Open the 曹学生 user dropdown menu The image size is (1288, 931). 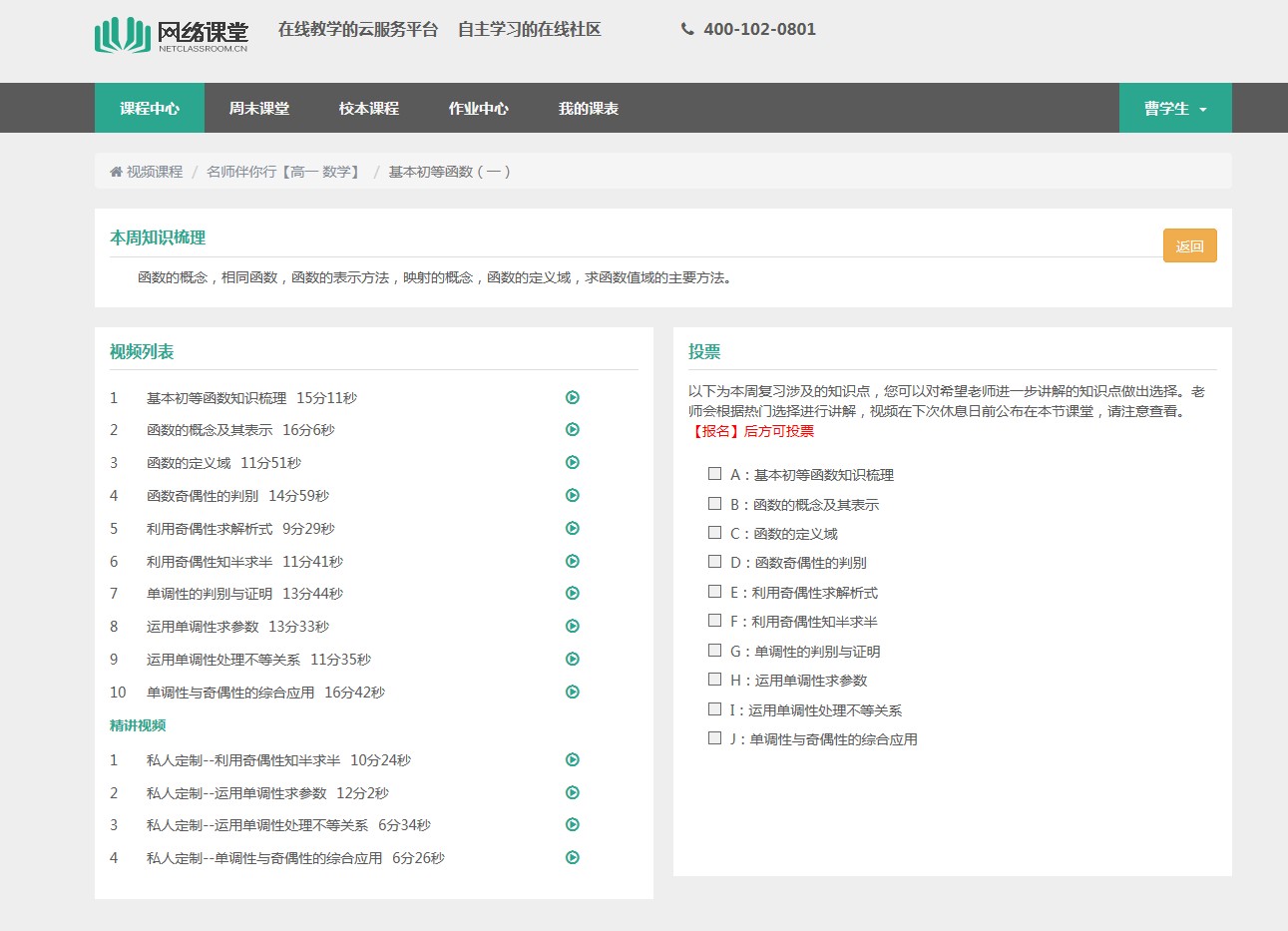point(1174,108)
